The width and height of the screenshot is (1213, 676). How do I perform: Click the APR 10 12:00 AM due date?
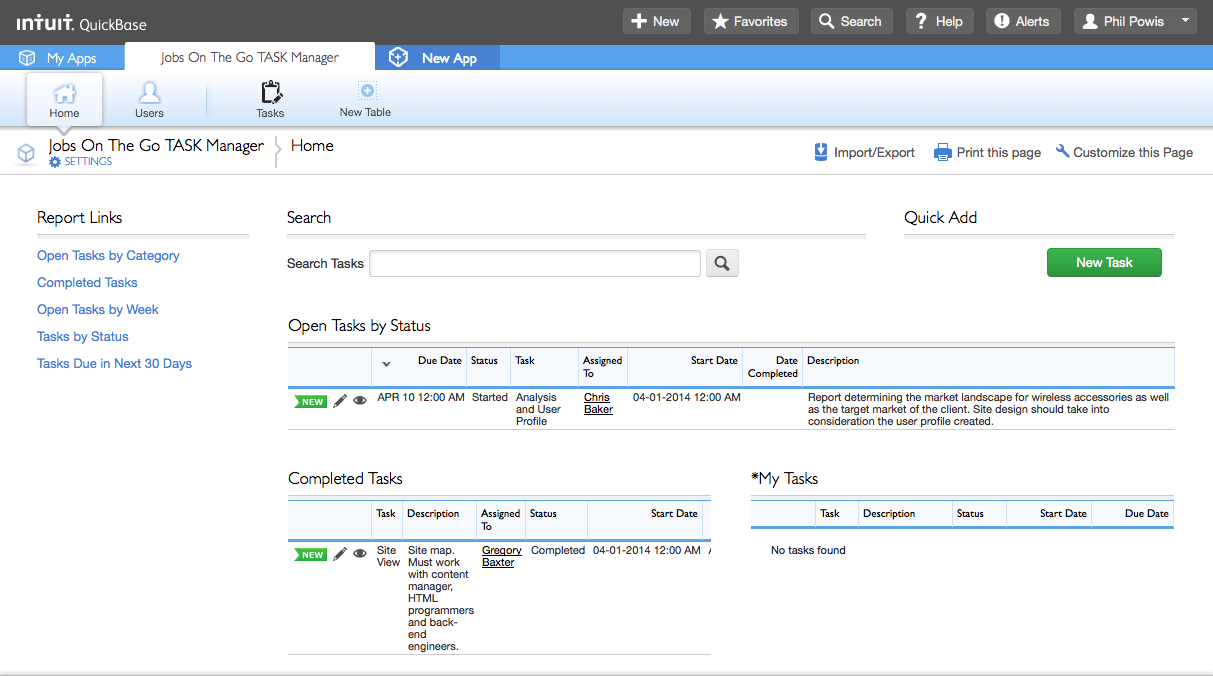pyautogui.click(x=421, y=397)
